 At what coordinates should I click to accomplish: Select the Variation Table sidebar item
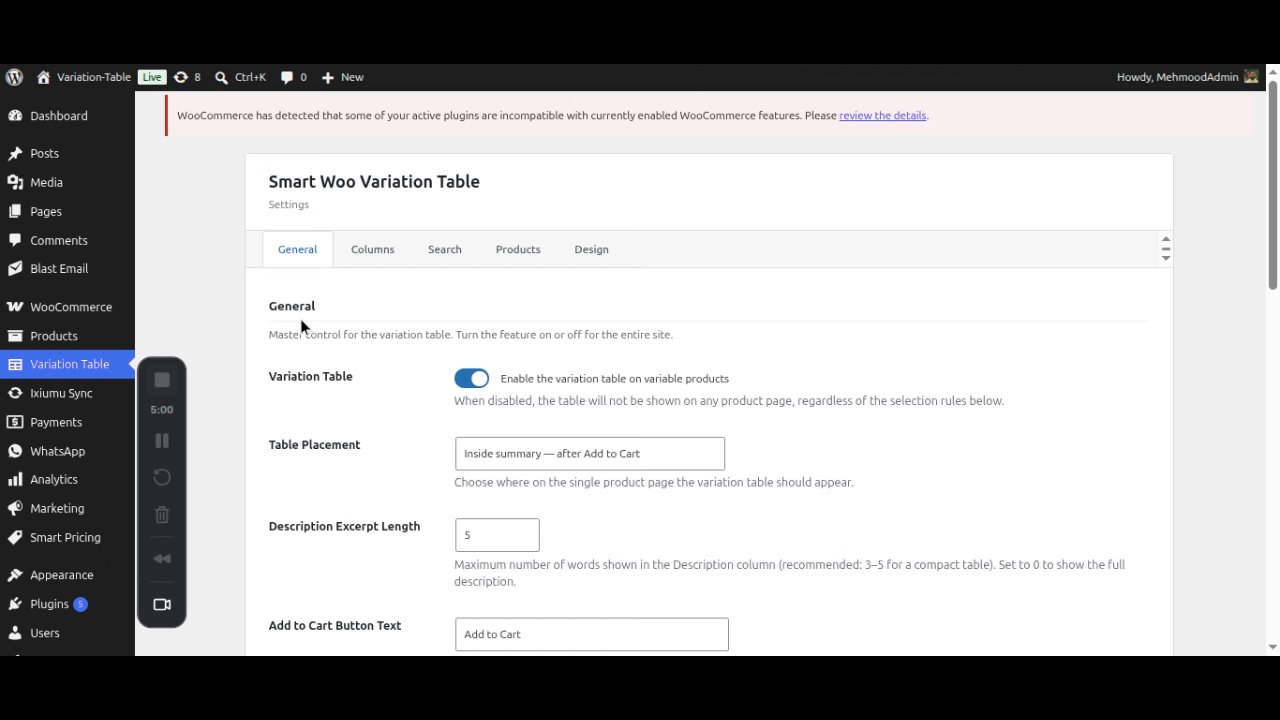click(67, 364)
